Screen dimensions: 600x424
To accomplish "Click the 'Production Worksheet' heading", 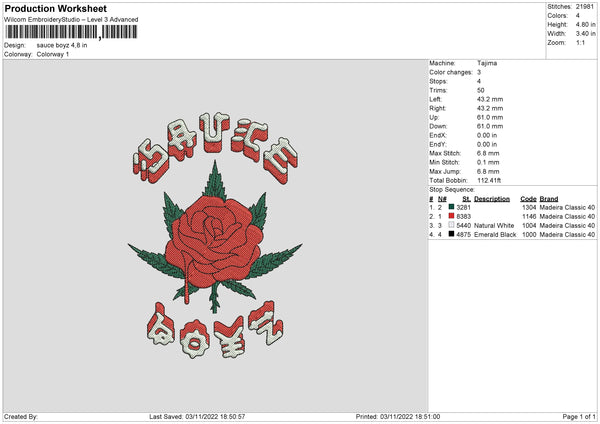I will (x=55, y=8).
